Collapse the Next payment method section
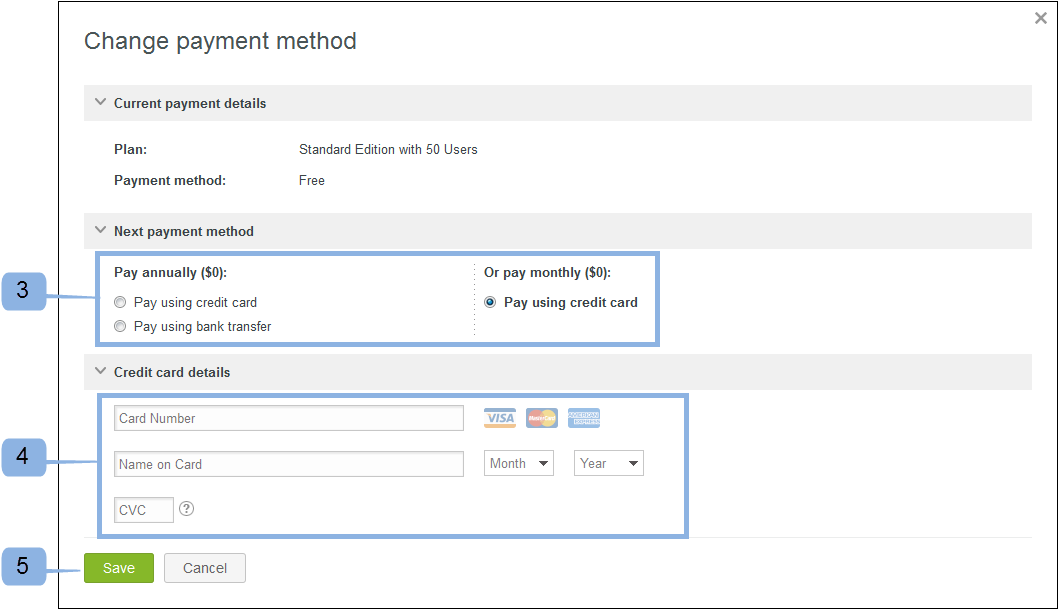Image resolution: width=1058 pixels, height=609 pixels. [x=100, y=230]
